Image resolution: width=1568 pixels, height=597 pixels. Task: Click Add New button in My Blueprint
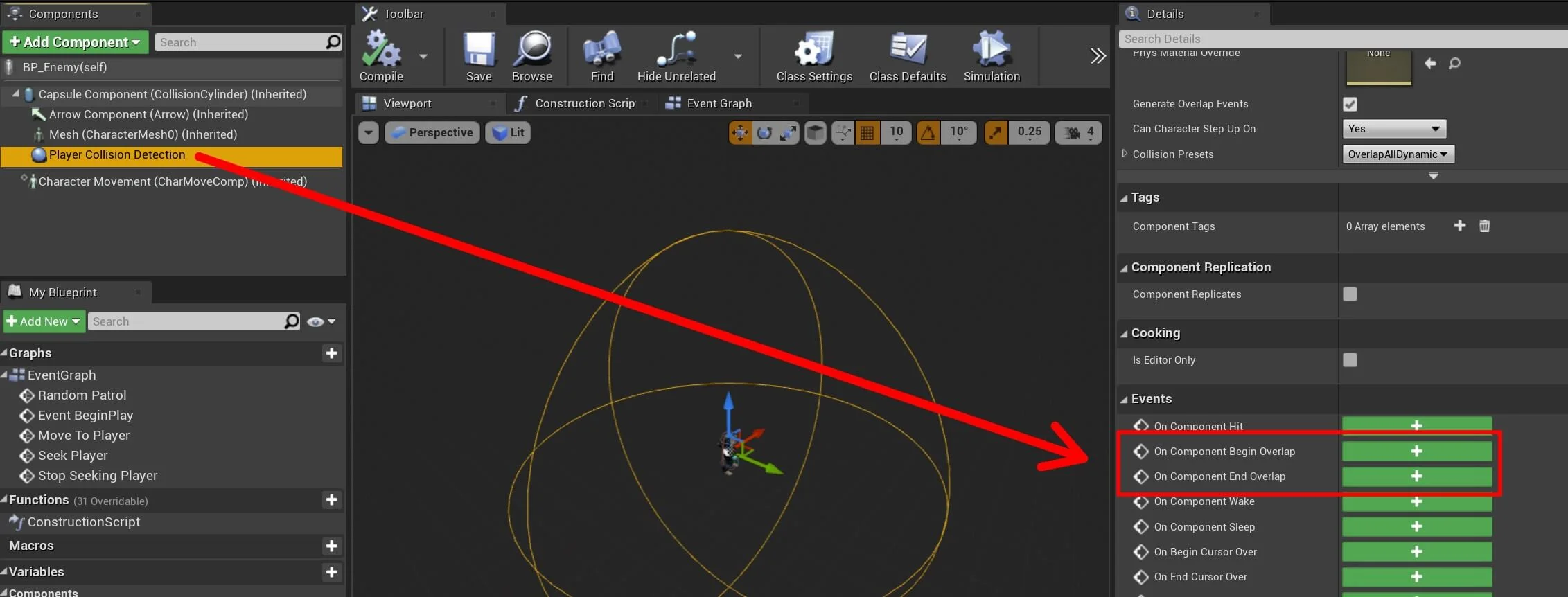click(x=44, y=321)
